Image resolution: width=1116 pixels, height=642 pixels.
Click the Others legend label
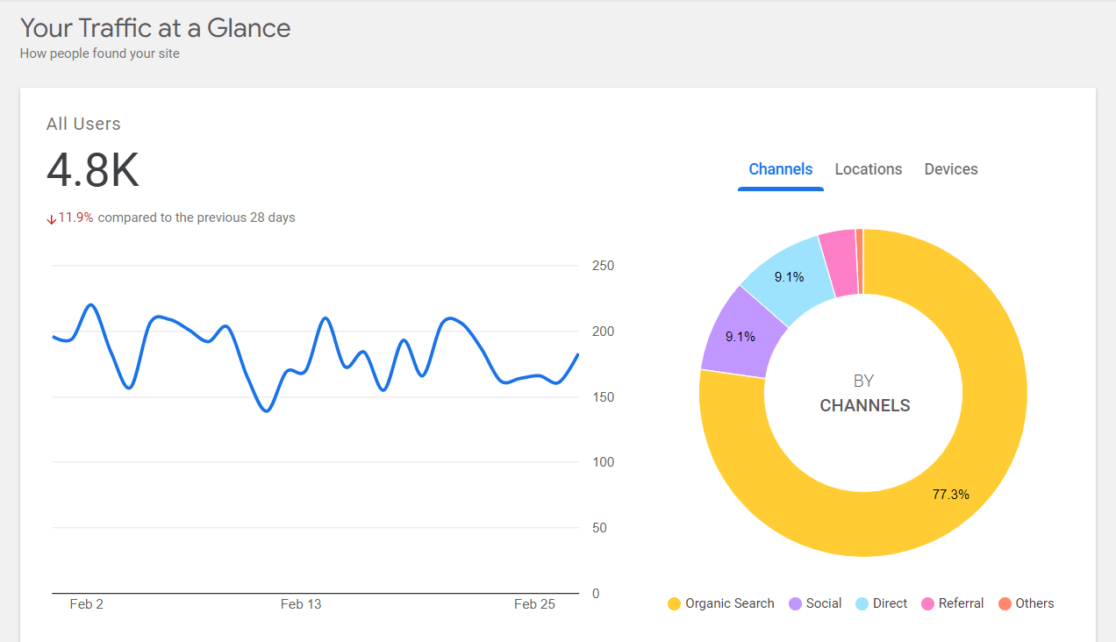[1034, 604]
